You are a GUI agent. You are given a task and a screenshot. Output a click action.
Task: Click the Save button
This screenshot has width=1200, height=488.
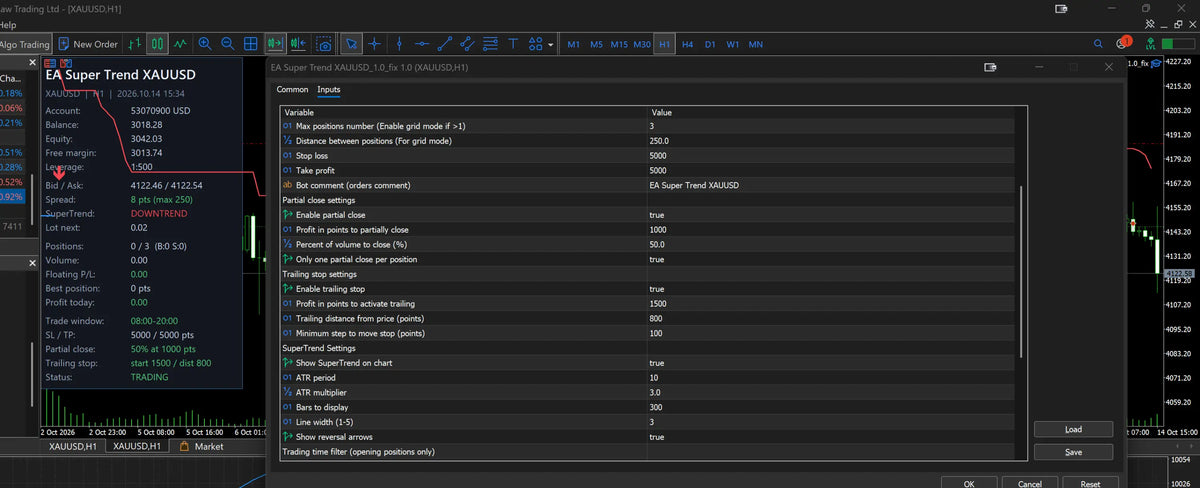coord(1073,452)
